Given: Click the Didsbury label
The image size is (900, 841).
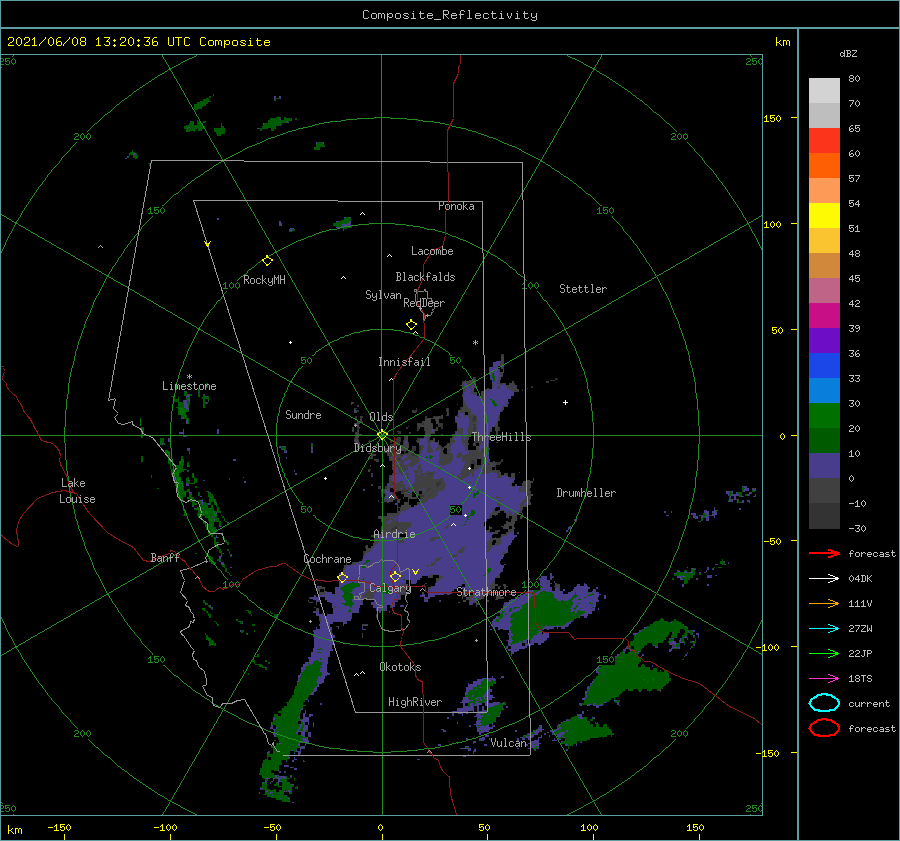Looking at the screenshot, I should (x=378, y=448).
